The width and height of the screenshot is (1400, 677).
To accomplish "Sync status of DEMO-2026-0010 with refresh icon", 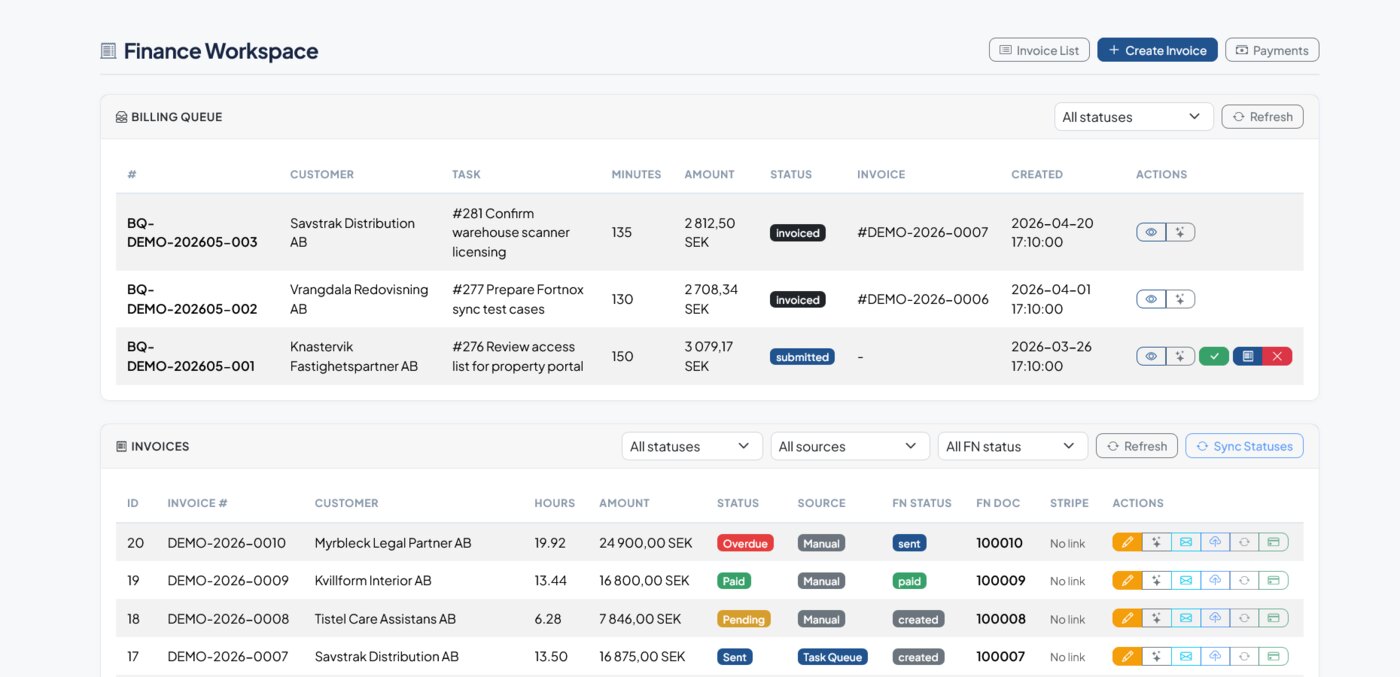I will click(1245, 542).
